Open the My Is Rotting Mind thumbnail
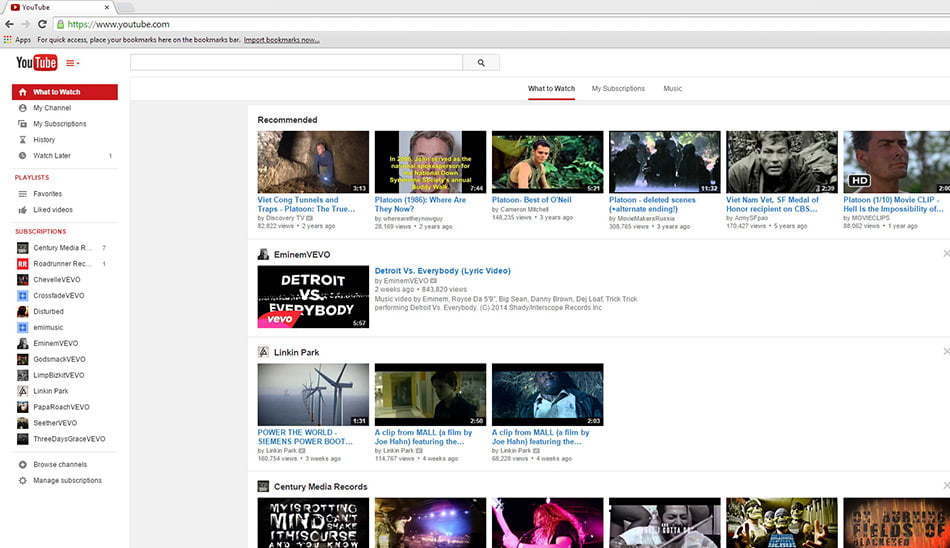This screenshot has width=950, height=548. 313,523
